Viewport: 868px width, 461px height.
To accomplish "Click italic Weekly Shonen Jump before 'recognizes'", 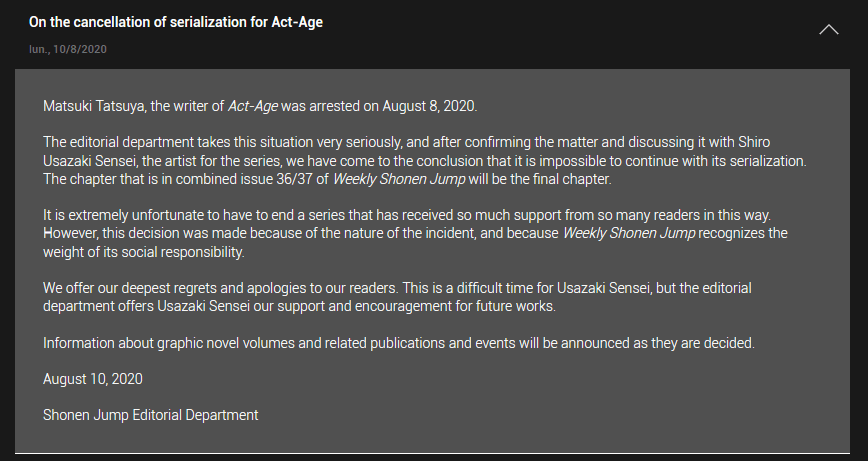I will point(629,233).
